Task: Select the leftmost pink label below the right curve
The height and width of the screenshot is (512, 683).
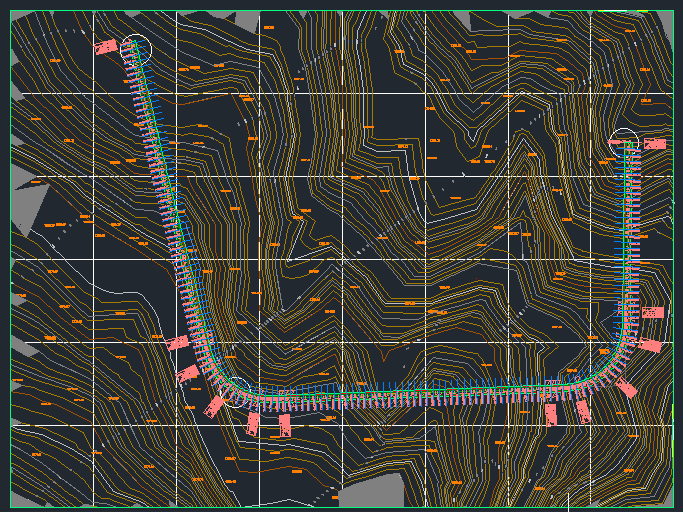Action: 550,412
